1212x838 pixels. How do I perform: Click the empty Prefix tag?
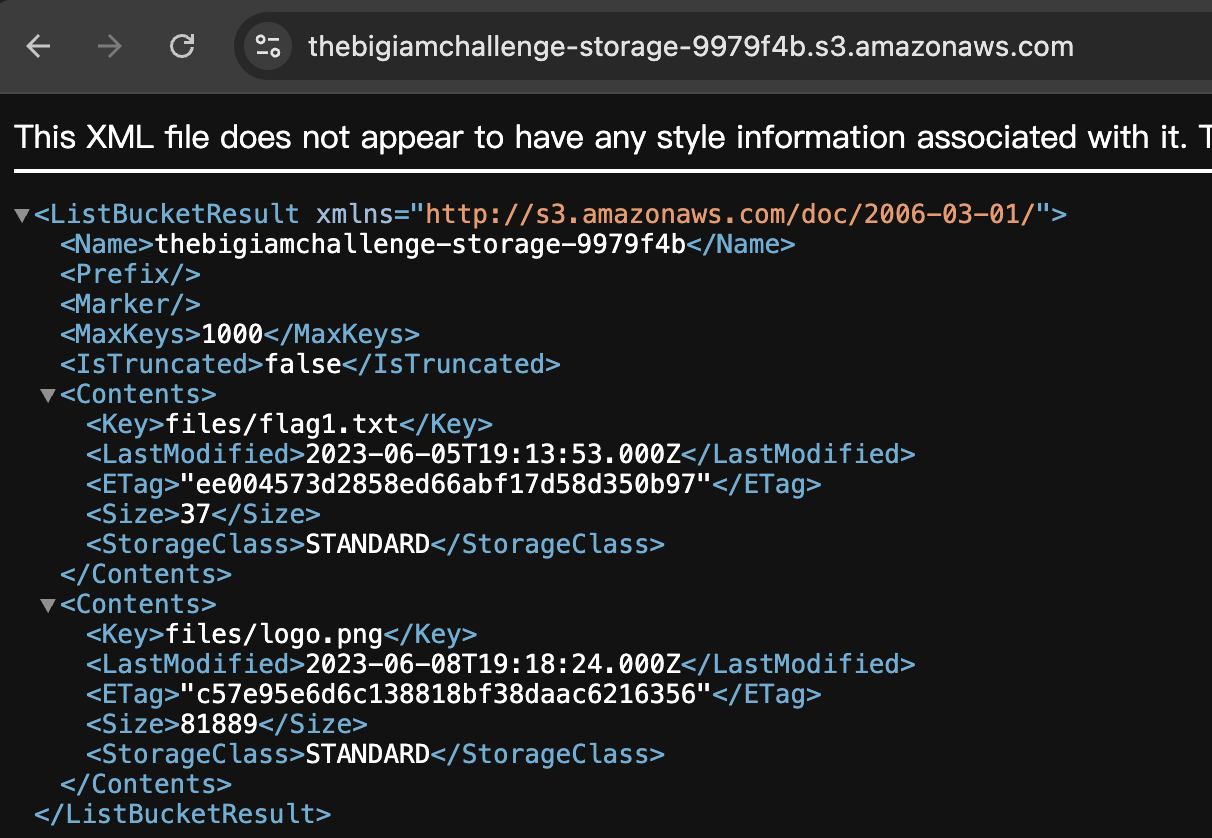(130, 274)
